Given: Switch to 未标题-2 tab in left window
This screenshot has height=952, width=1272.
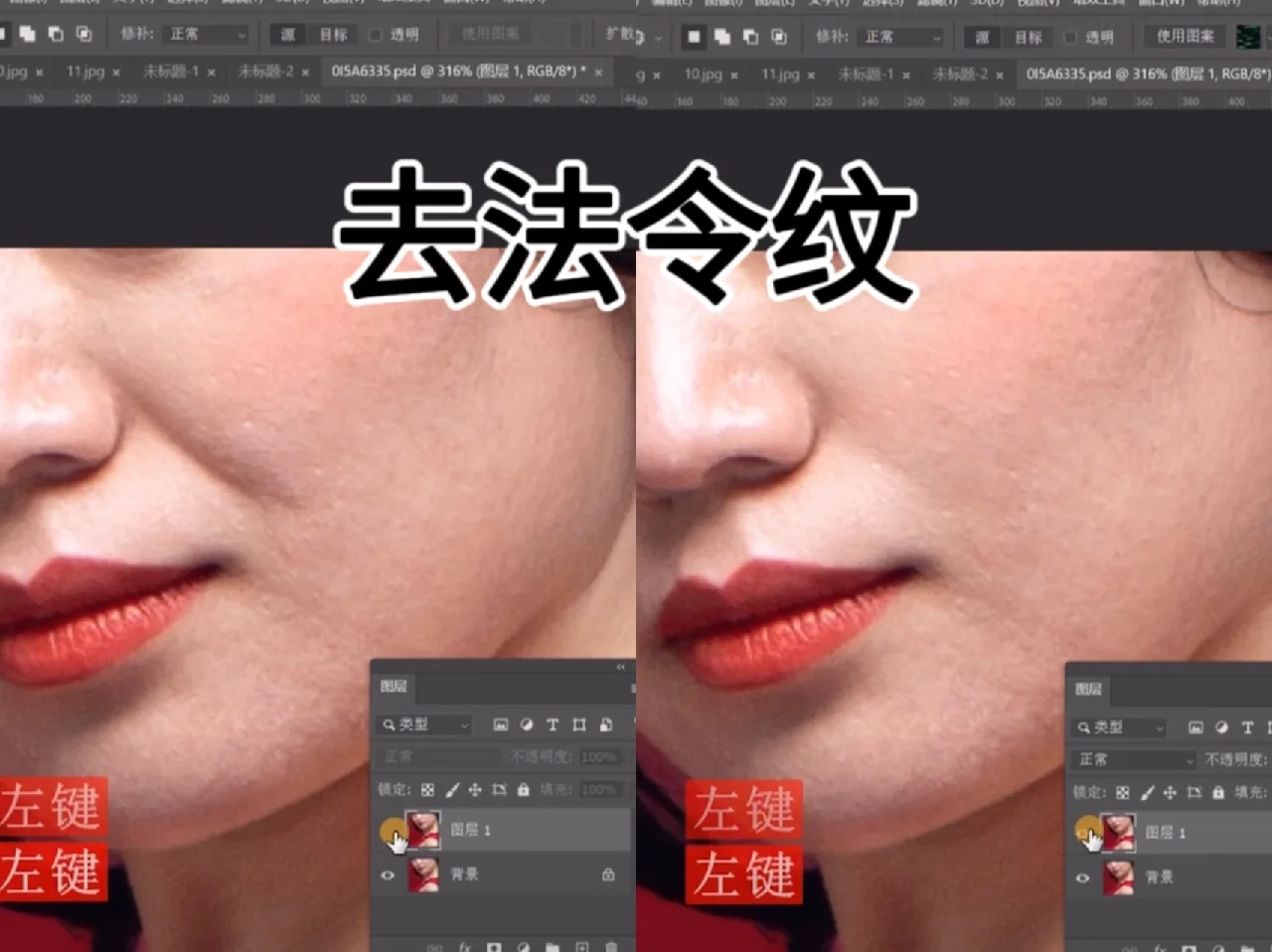Looking at the screenshot, I should point(265,72).
